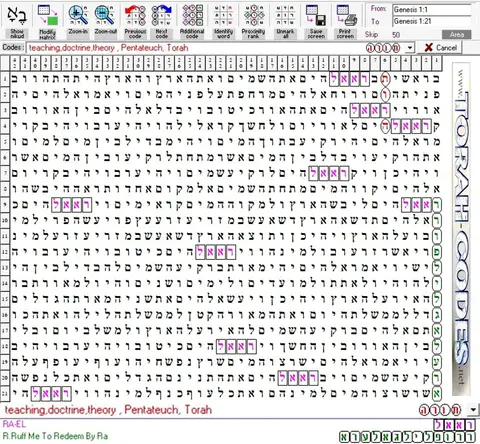Click the pink boxed RA-EL letters in legend
Screen dimensions: 480x444
tap(454, 424)
